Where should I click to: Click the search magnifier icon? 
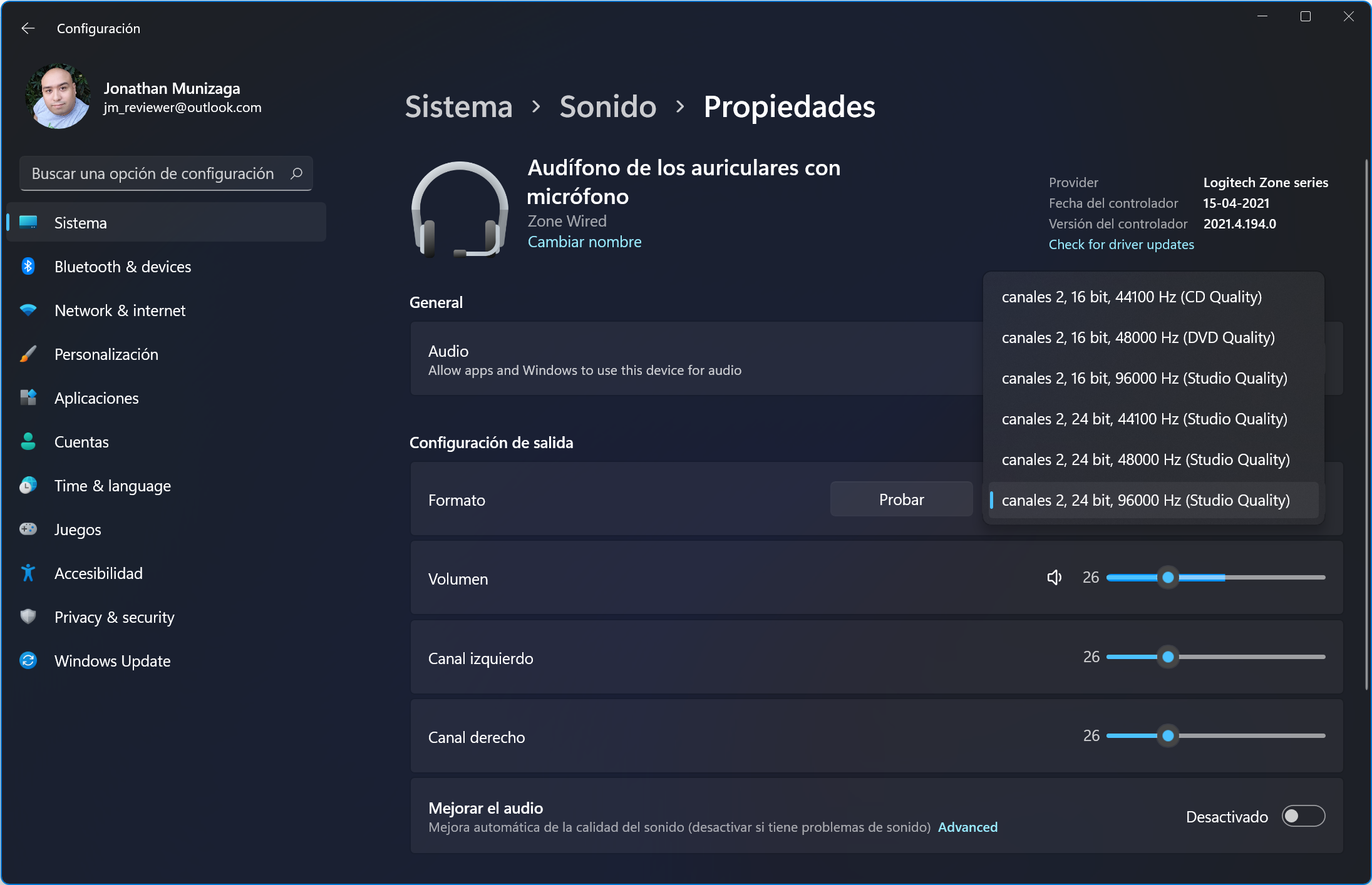296,173
